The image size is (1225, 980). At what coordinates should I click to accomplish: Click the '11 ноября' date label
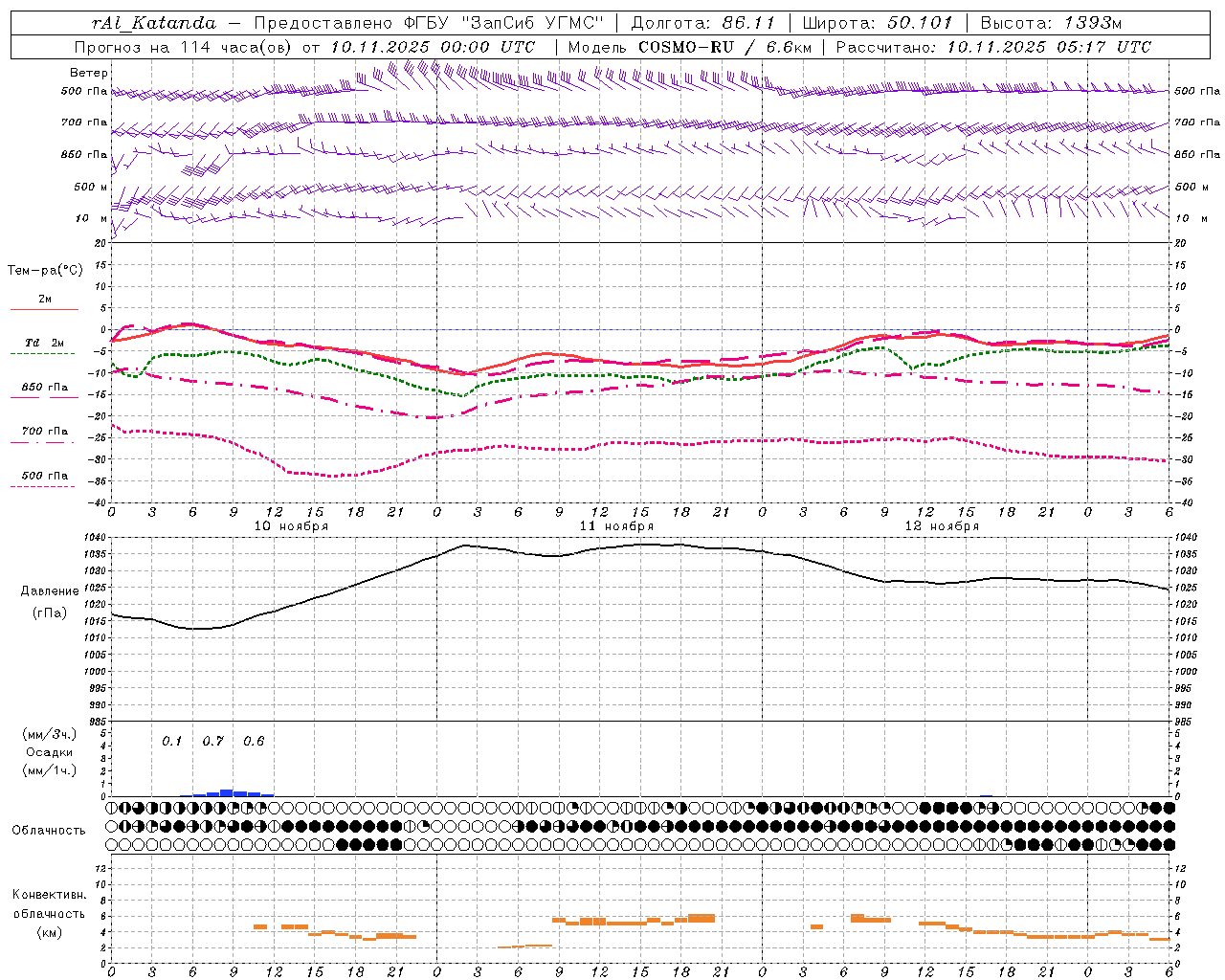(x=616, y=526)
